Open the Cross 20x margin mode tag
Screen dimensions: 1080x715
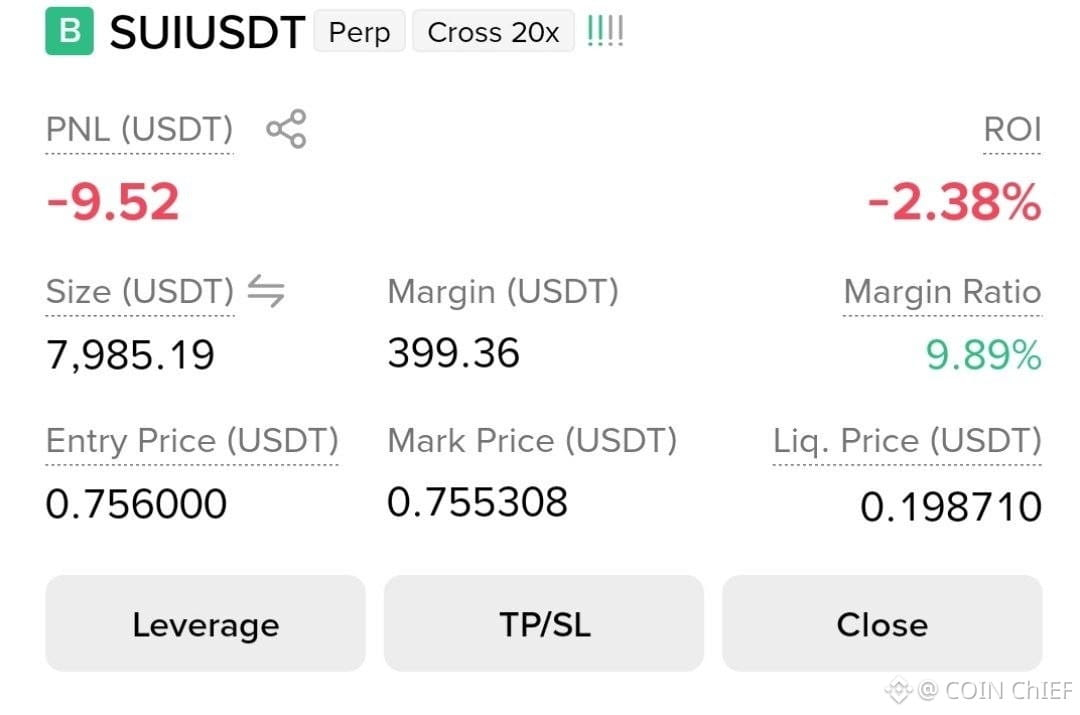coord(493,31)
